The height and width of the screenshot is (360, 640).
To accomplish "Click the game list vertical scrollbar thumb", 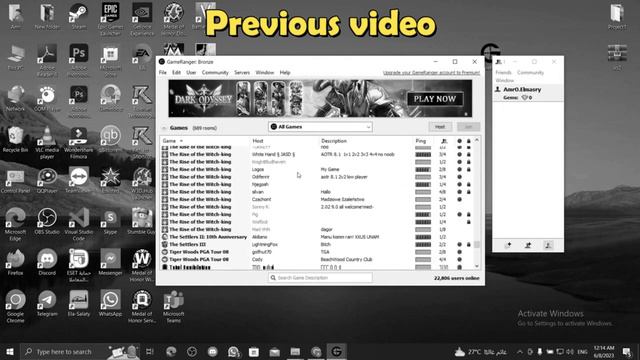I will pos(477,244).
